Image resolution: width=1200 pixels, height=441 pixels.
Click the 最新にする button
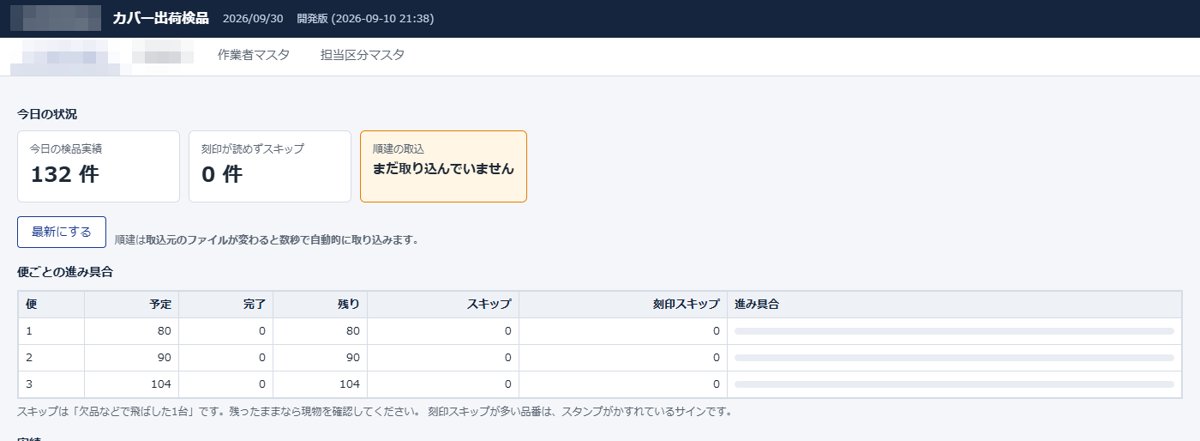(61, 231)
